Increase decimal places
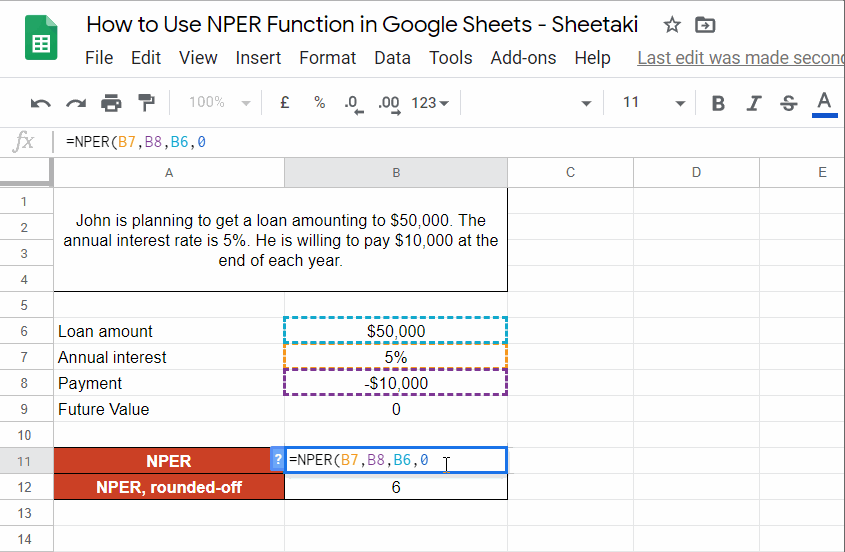 click(x=389, y=104)
